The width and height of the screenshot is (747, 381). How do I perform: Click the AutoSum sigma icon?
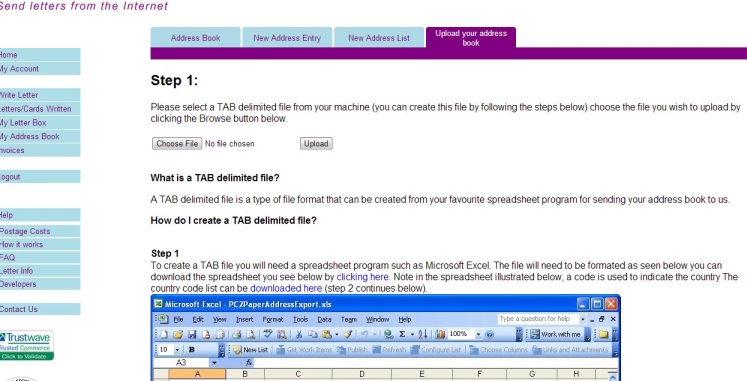point(402,334)
